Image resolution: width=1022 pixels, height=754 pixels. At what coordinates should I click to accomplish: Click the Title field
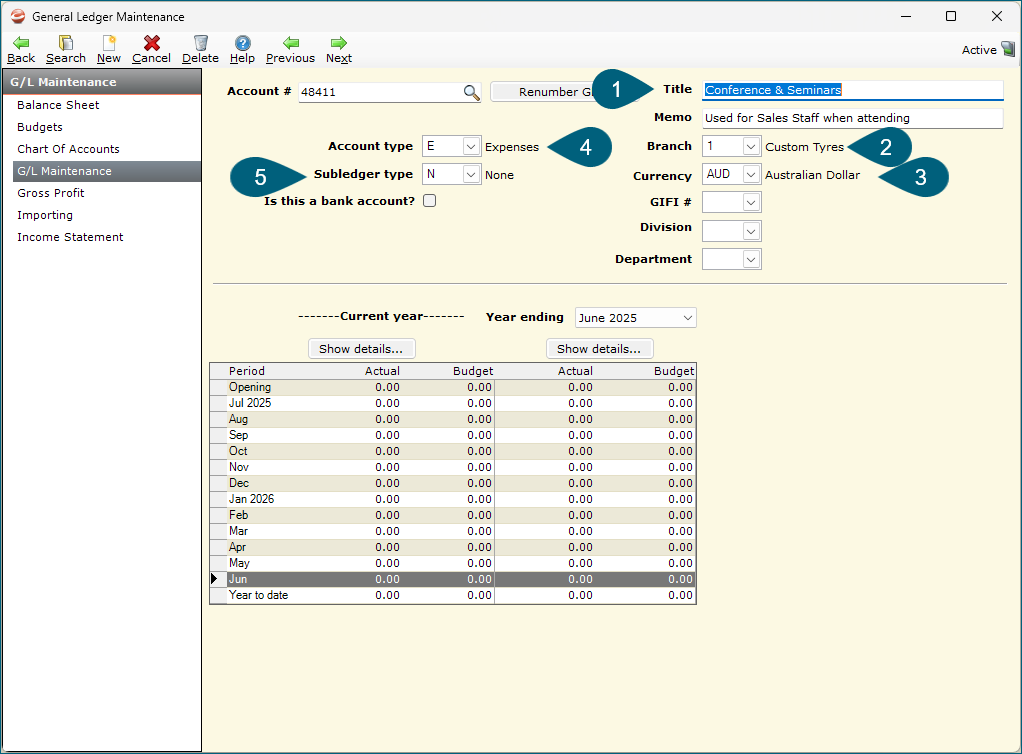click(853, 90)
